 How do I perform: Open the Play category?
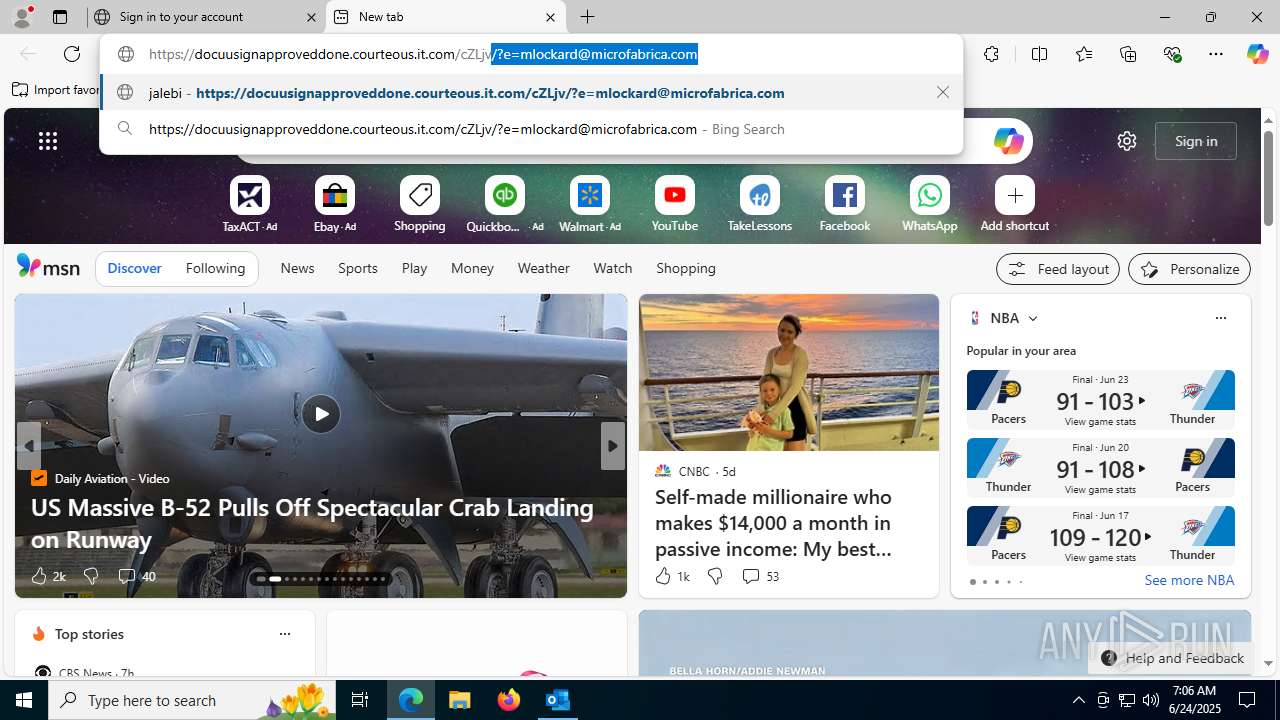coord(414,268)
